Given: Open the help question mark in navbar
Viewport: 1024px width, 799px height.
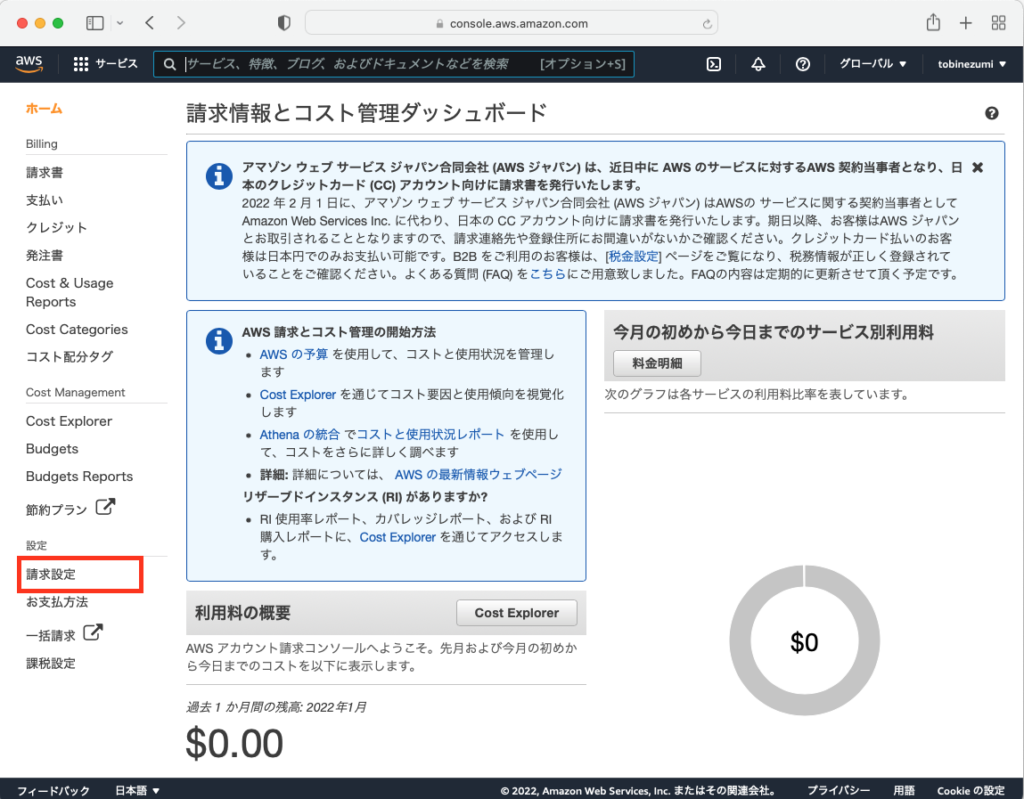Looking at the screenshot, I should click(x=803, y=64).
